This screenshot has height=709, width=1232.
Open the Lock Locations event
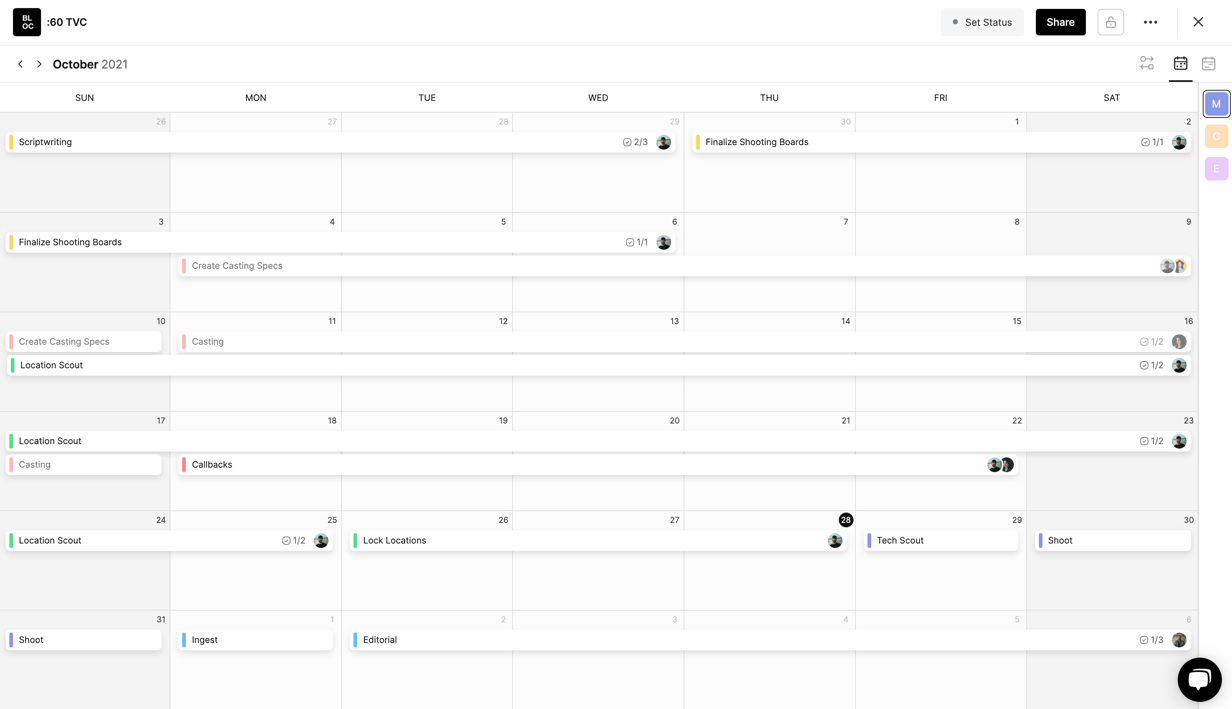click(x=395, y=540)
